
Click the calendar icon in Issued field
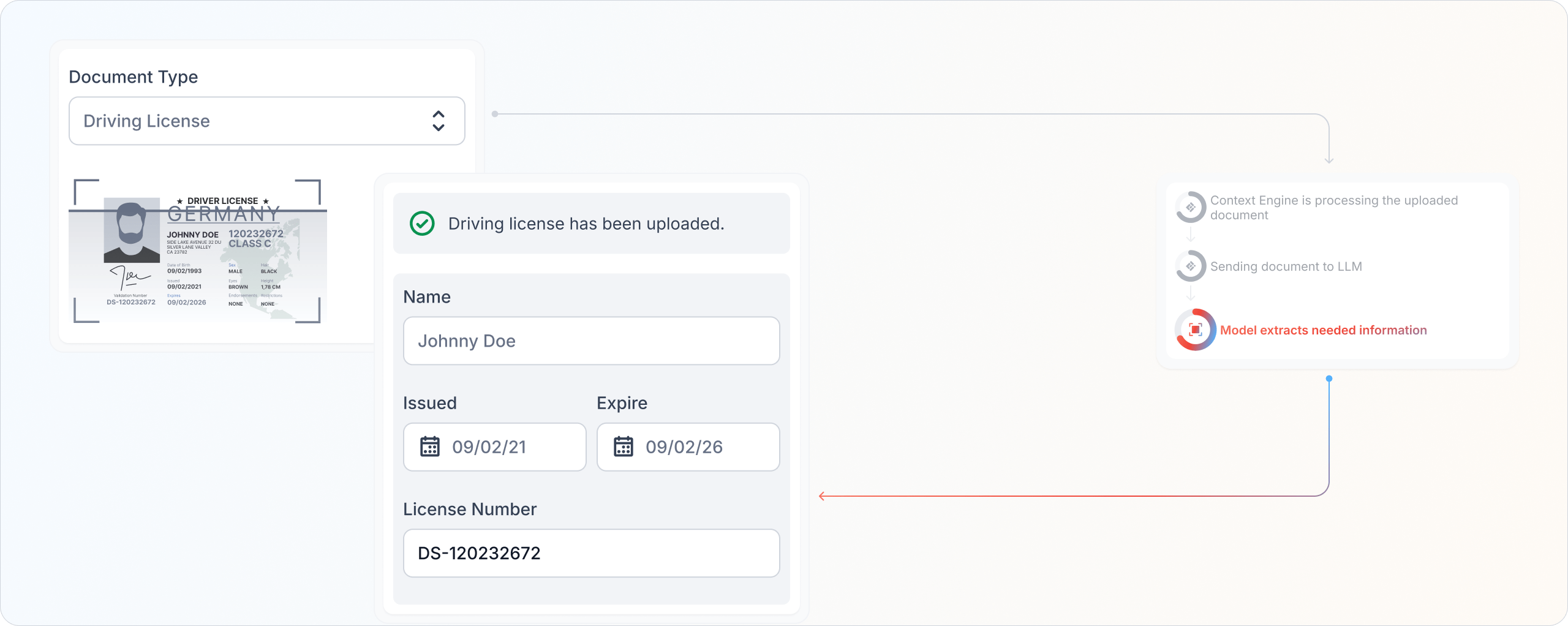(x=430, y=447)
